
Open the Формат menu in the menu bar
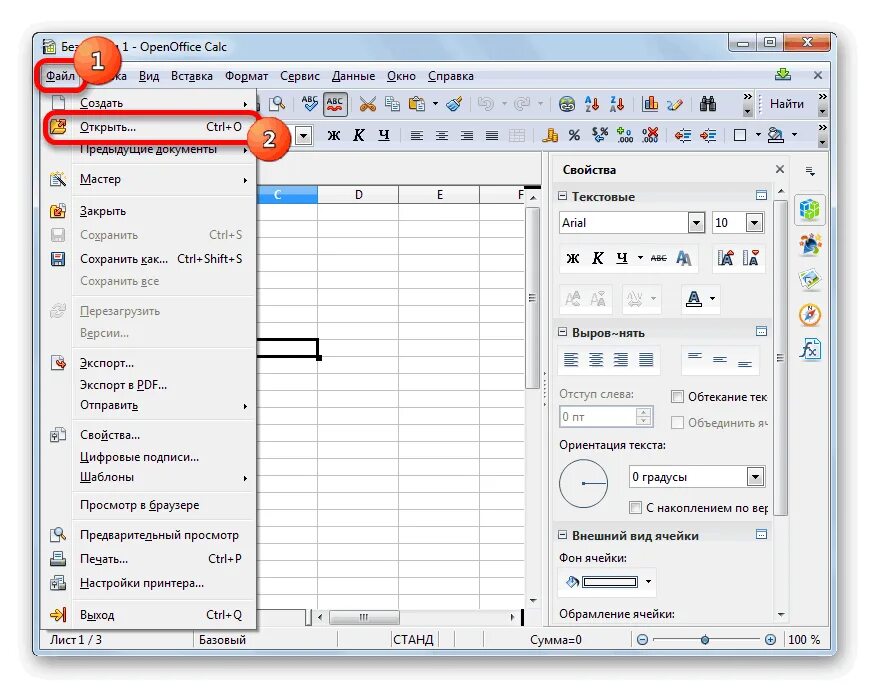tap(246, 76)
